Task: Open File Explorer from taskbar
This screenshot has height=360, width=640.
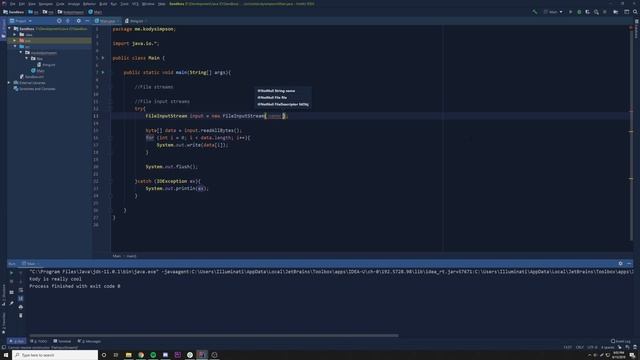Action: pos(129,355)
